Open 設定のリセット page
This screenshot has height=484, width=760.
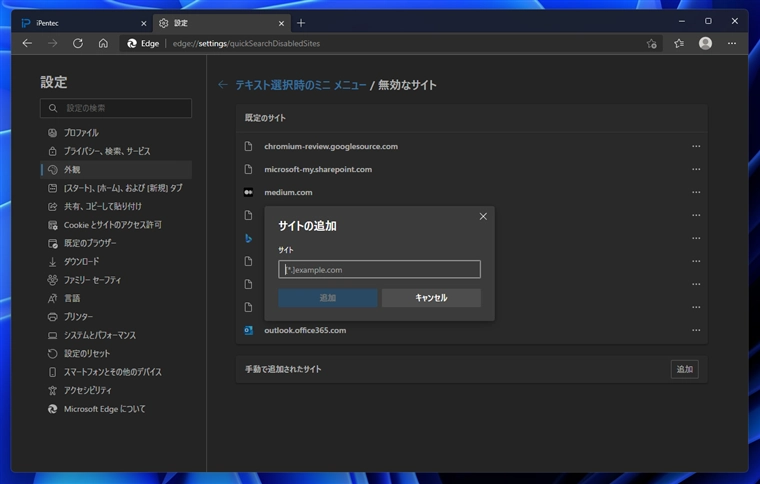click(x=116, y=354)
